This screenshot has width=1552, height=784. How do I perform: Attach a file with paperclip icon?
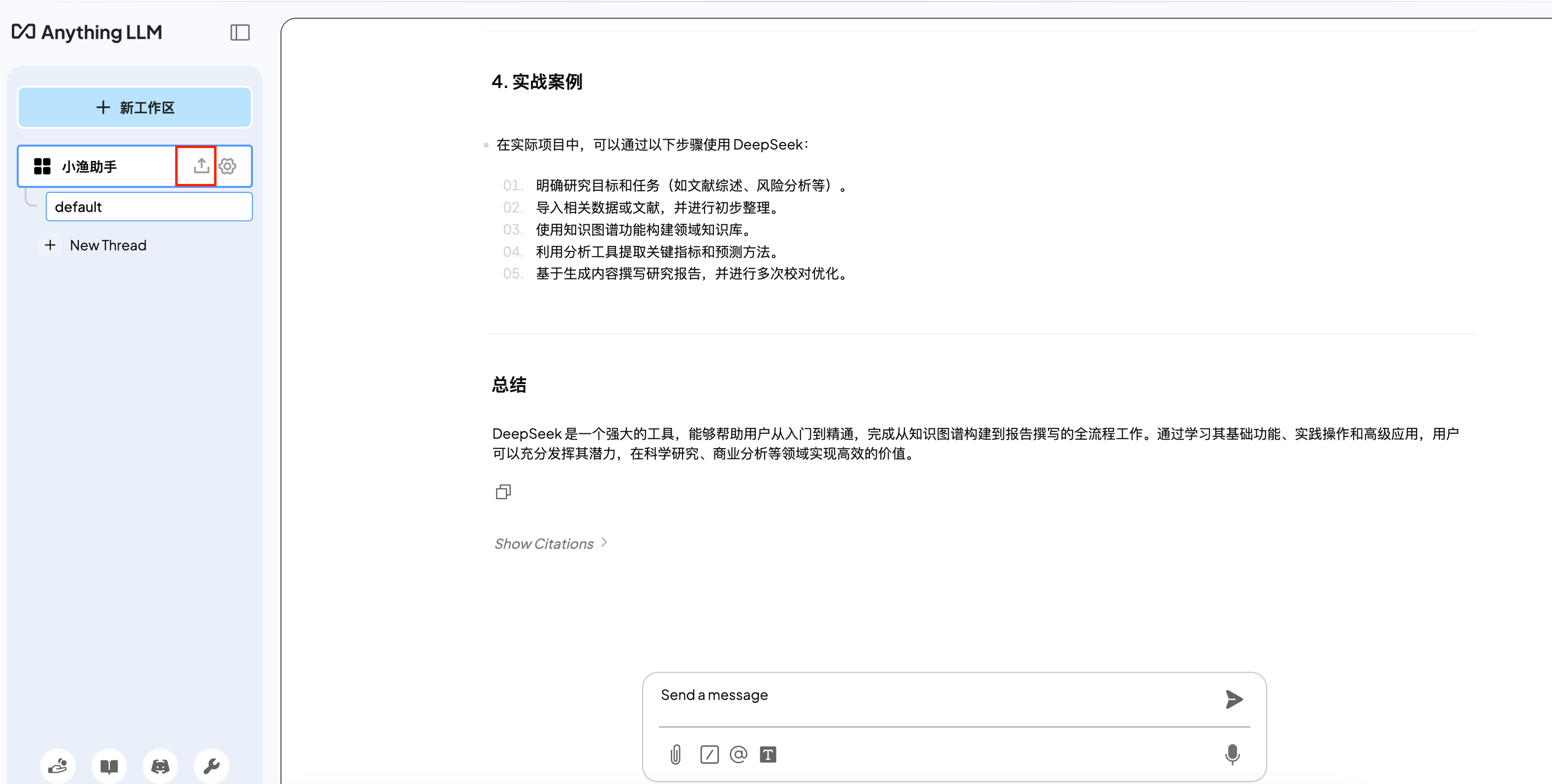point(676,754)
